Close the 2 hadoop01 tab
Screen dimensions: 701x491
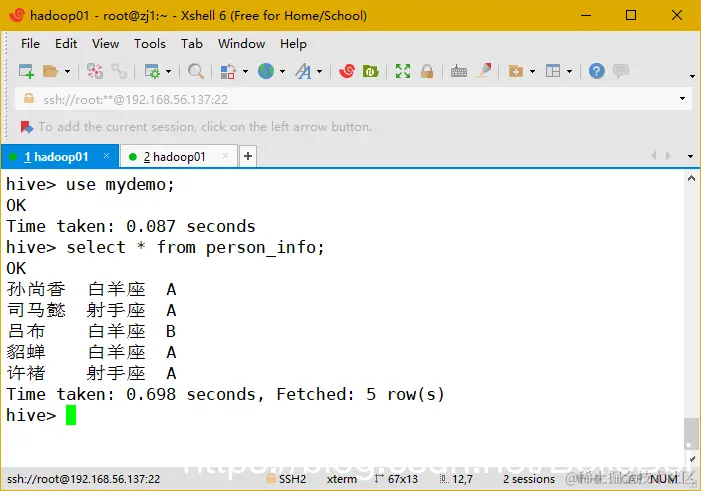coord(225,156)
